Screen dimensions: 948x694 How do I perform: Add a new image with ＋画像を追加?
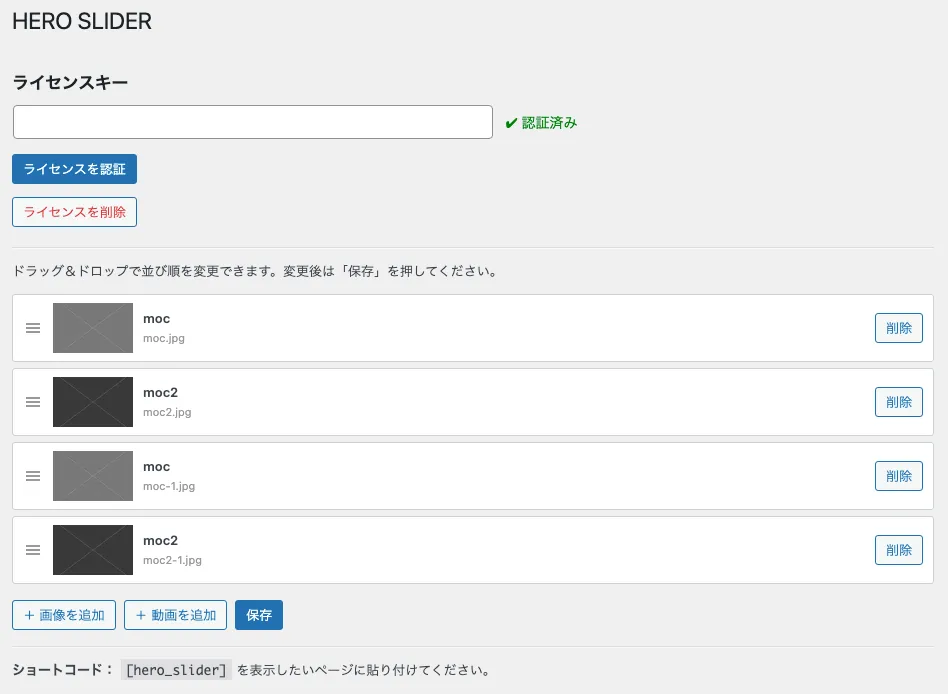(x=64, y=615)
